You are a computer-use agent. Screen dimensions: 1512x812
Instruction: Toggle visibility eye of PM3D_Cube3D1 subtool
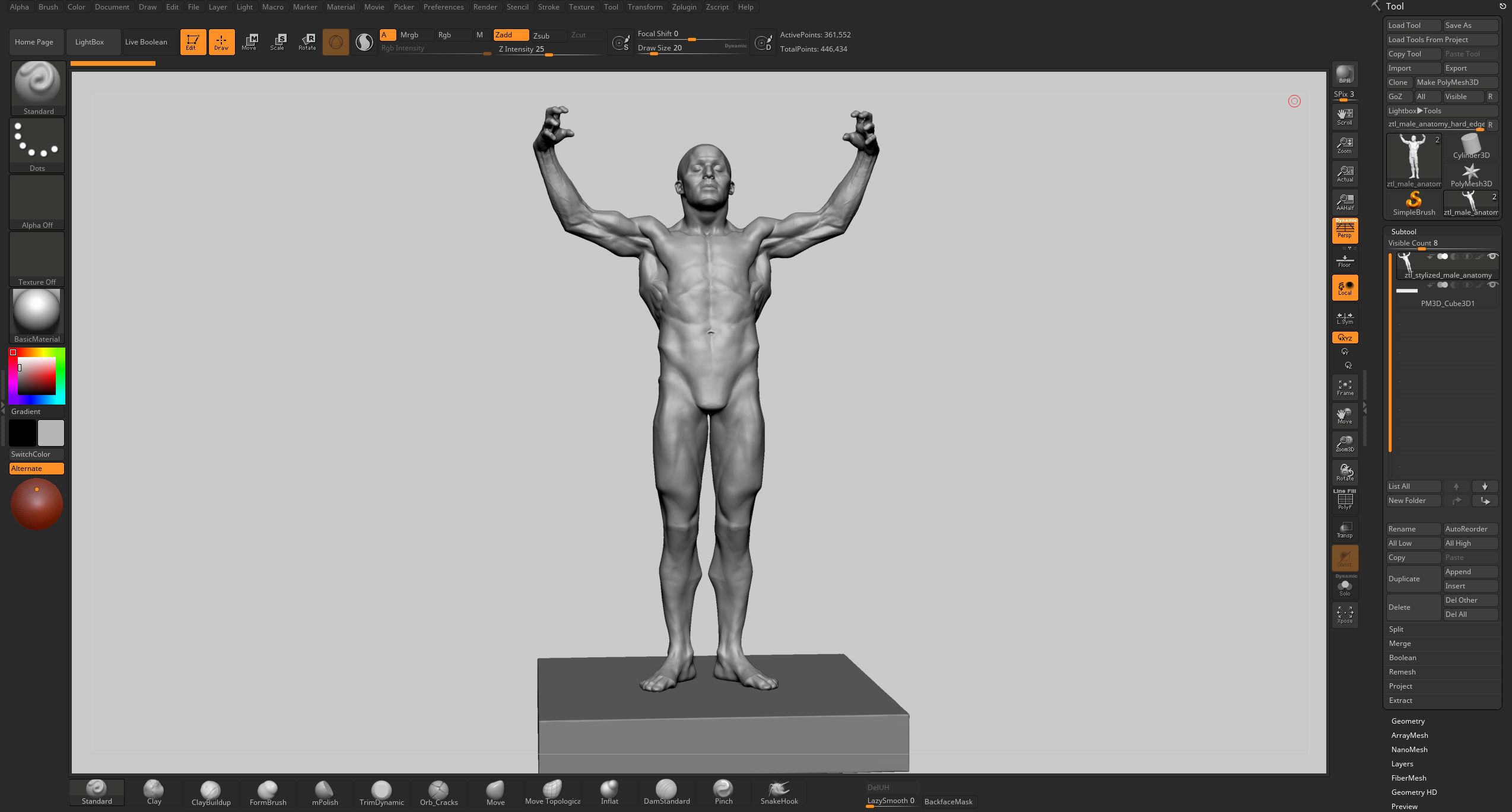pyautogui.click(x=1492, y=285)
